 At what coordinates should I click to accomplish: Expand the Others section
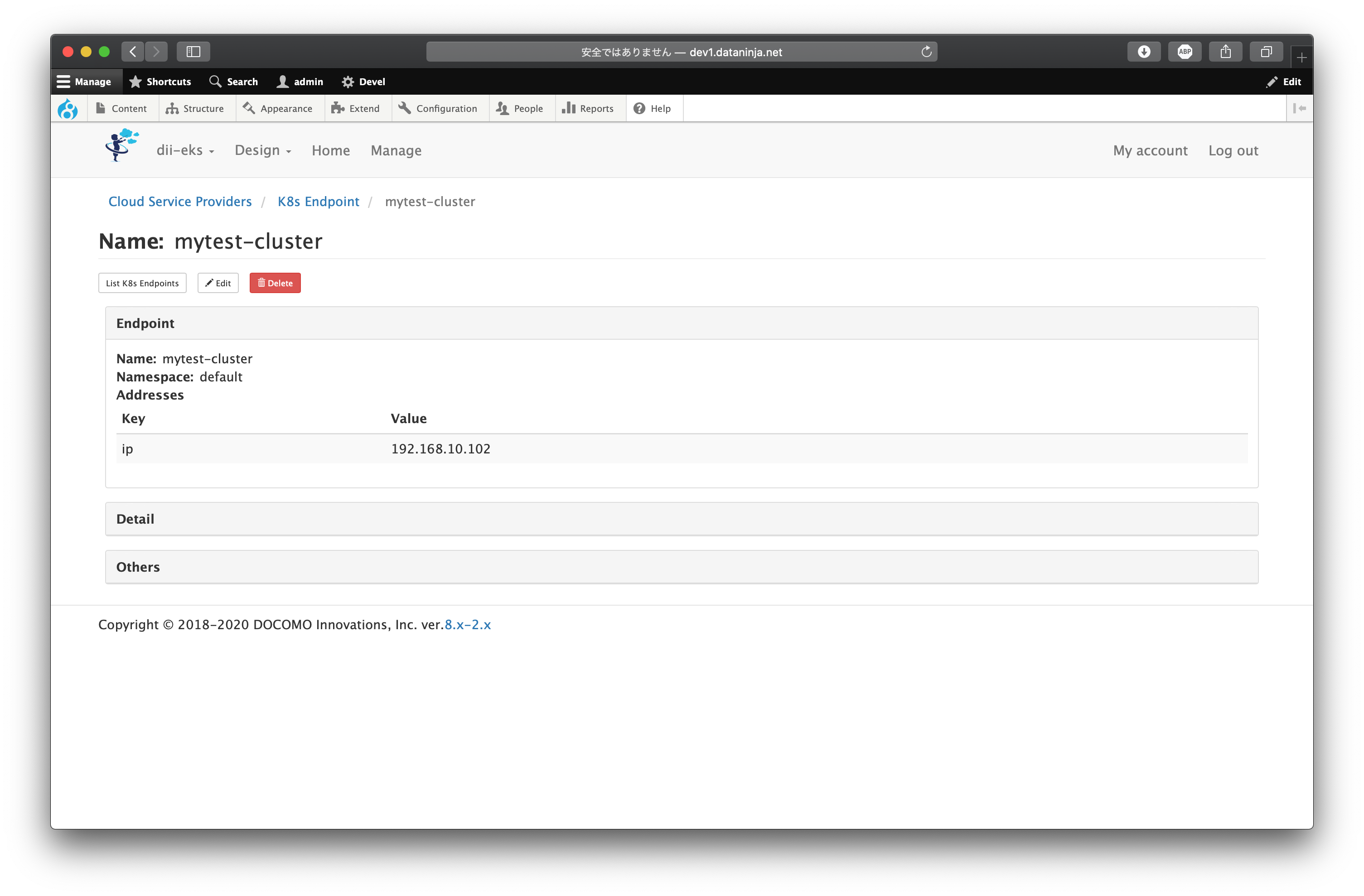coord(138,567)
